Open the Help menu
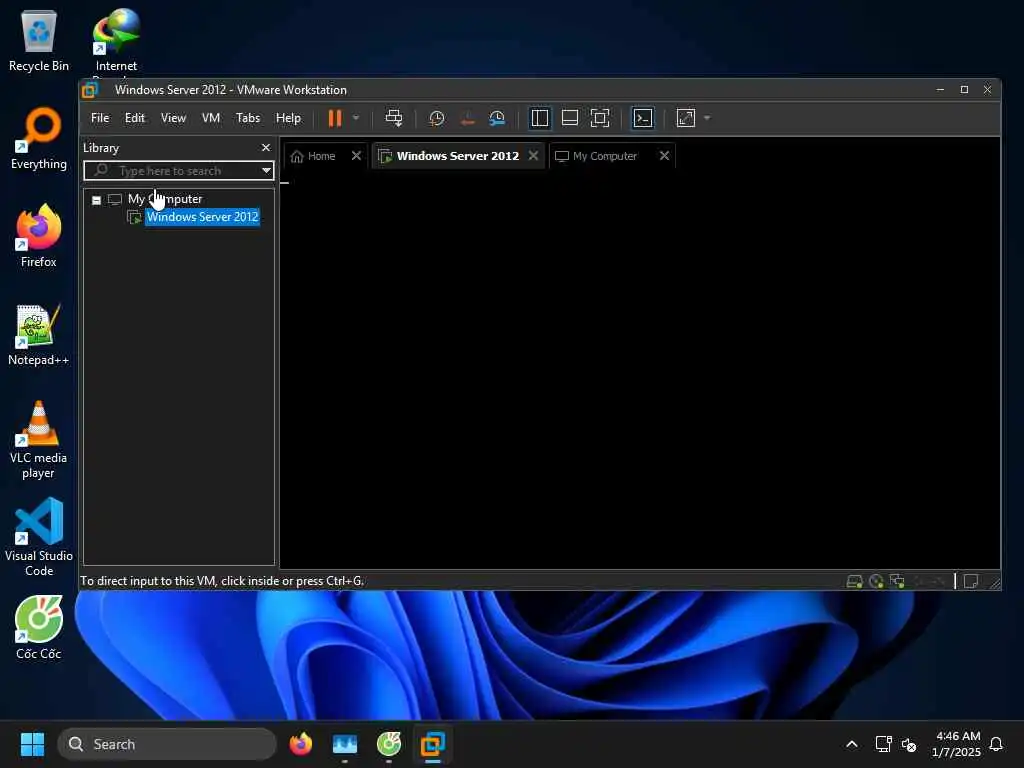The image size is (1024, 768). pyautogui.click(x=288, y=118)
